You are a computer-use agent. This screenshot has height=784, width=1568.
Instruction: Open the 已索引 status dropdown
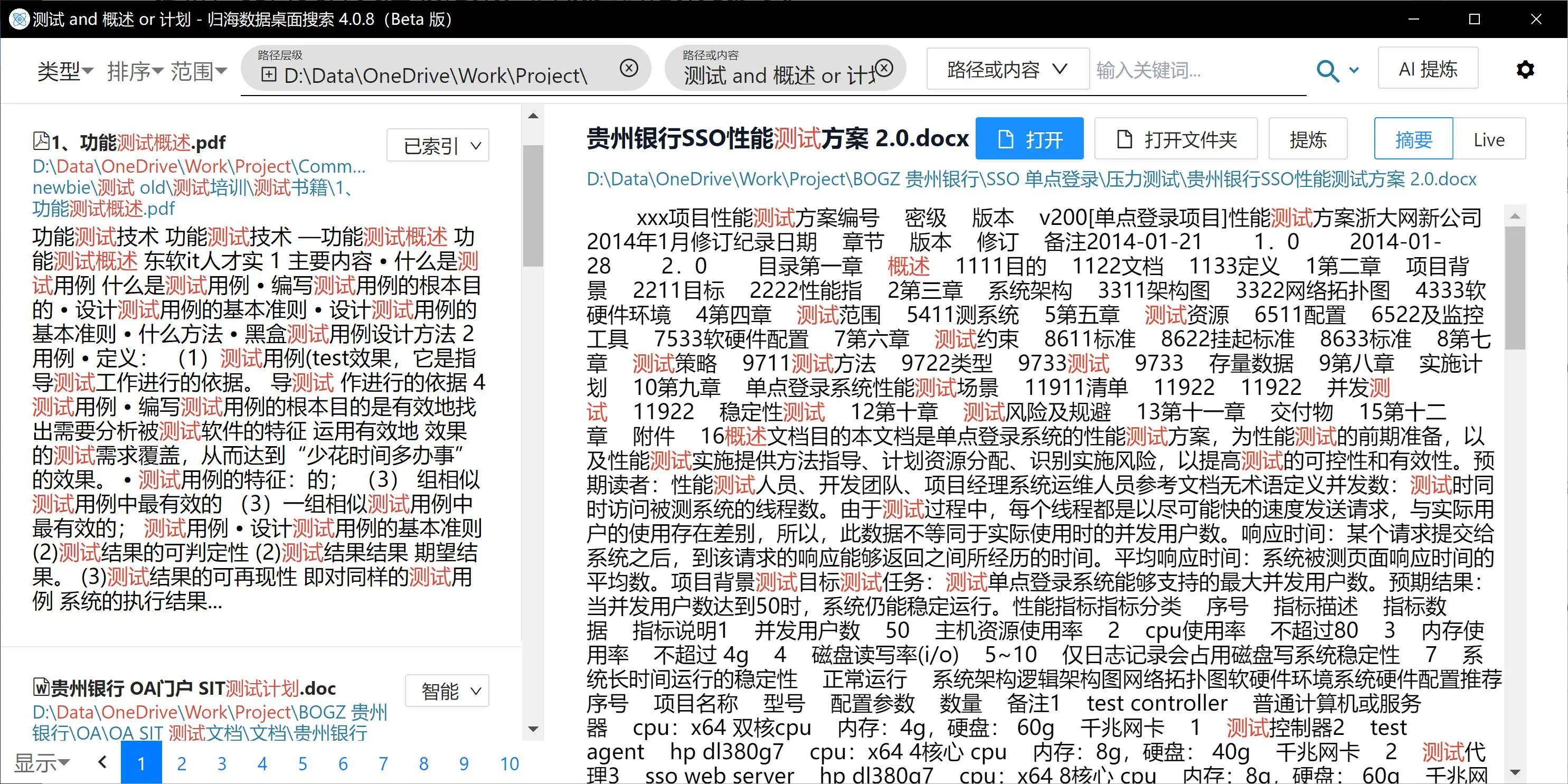(438, 146)
